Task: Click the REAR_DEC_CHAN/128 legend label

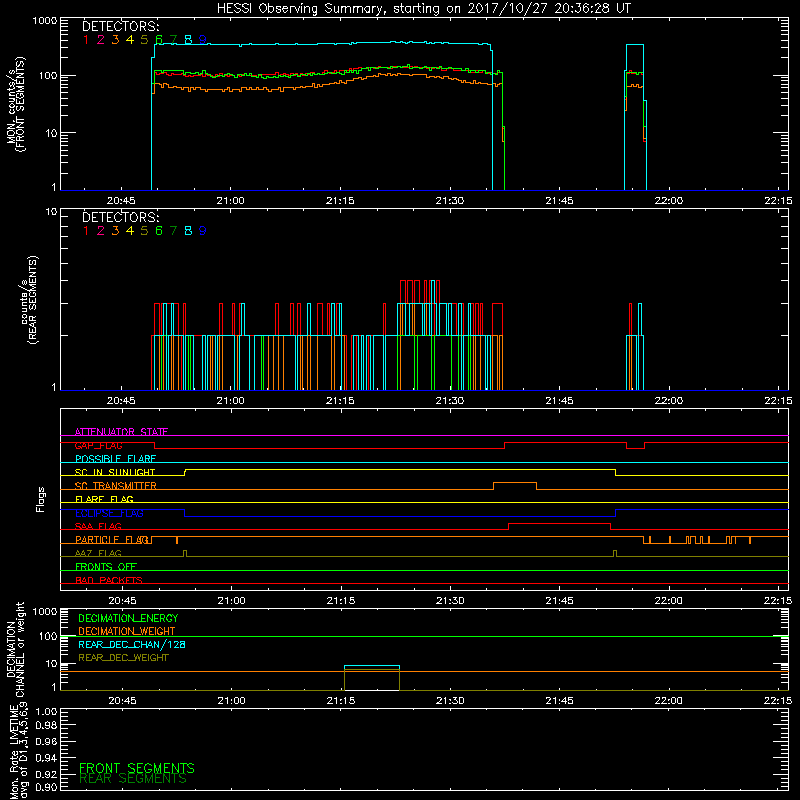Action: click(x=132, y=644)
